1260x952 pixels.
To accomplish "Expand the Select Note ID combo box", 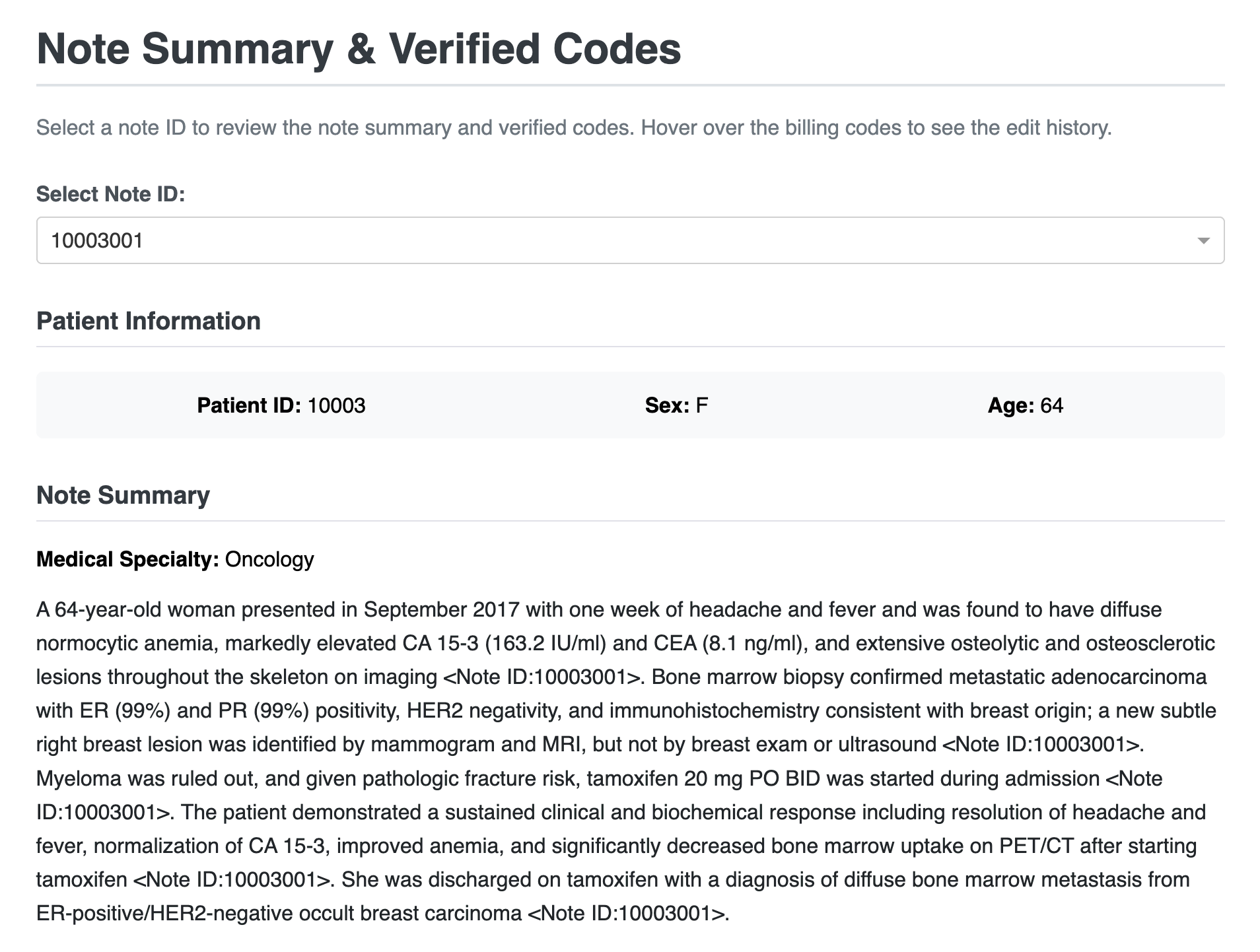I will point(630,240).
